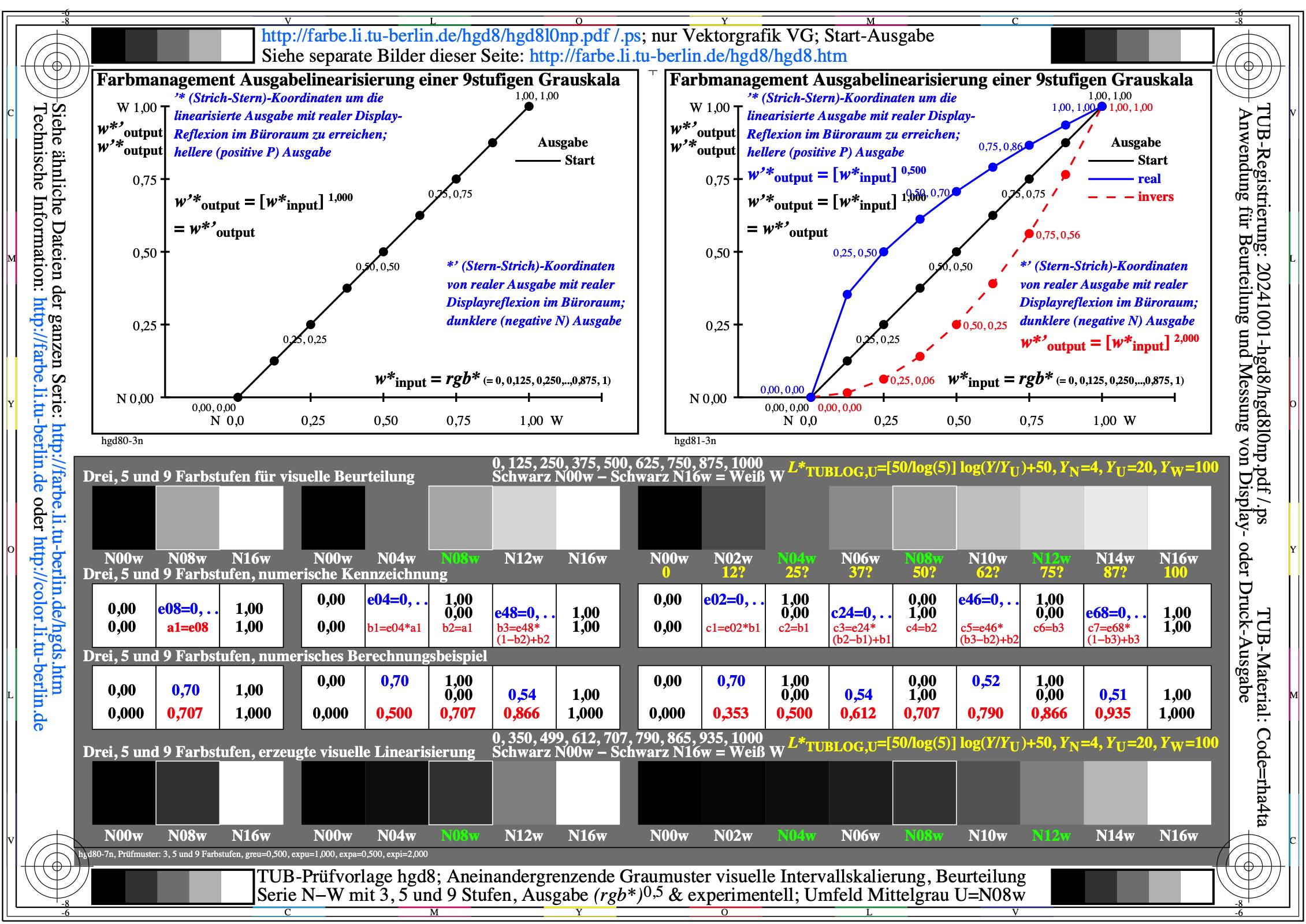Pick dark N08w swatch in 3-step Linearisierung row
This screenshot has height=924, width=1306.
[187, 793]
